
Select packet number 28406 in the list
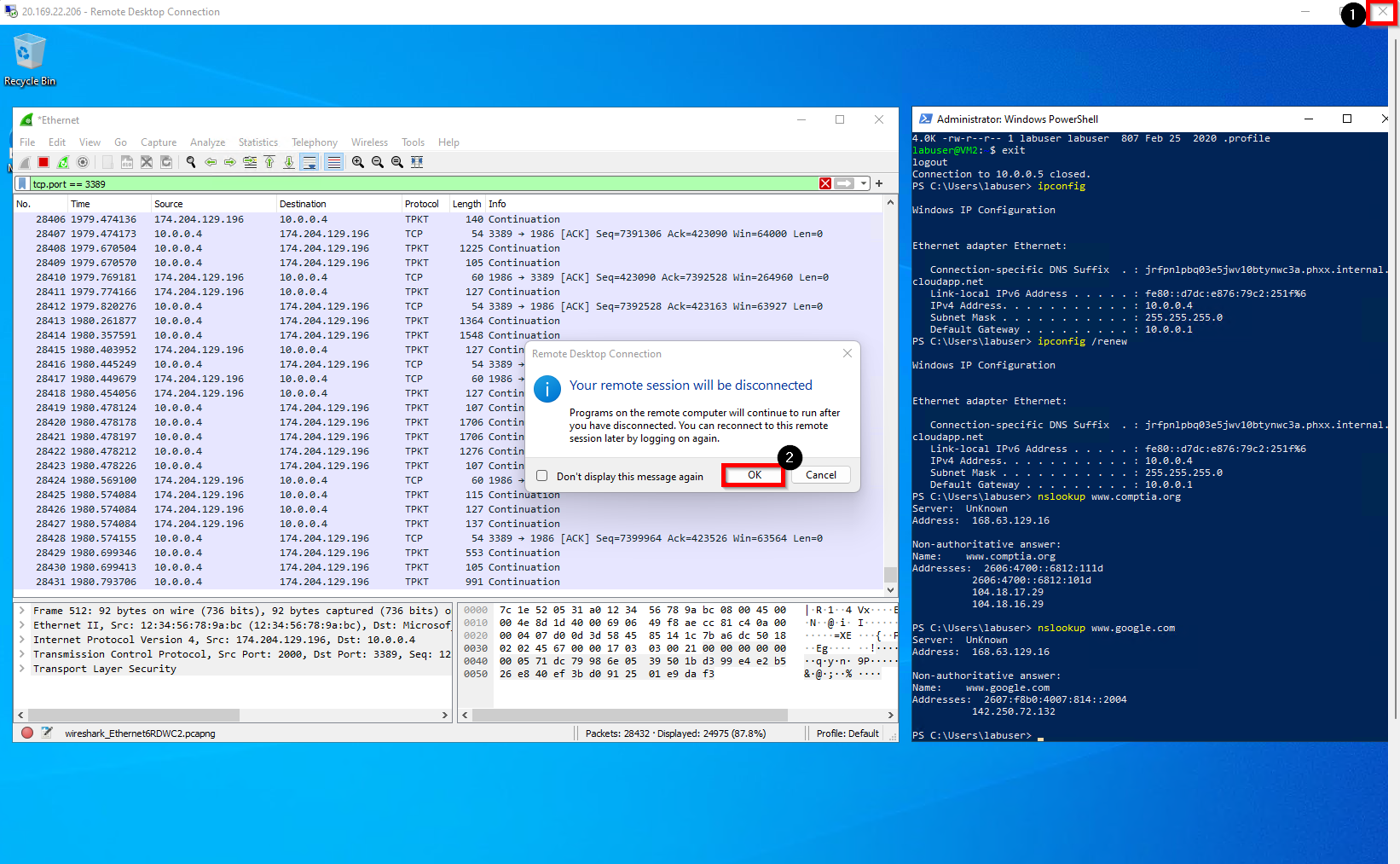[x=448, y=219]
